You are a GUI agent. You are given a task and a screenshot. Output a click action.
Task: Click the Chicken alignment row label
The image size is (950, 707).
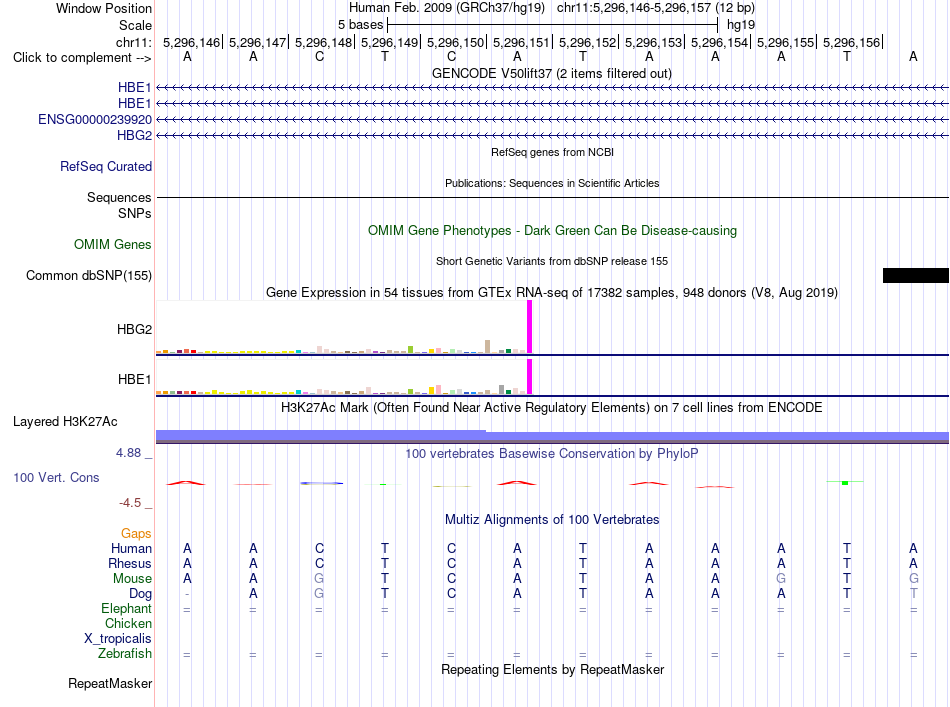coord(128,623)
